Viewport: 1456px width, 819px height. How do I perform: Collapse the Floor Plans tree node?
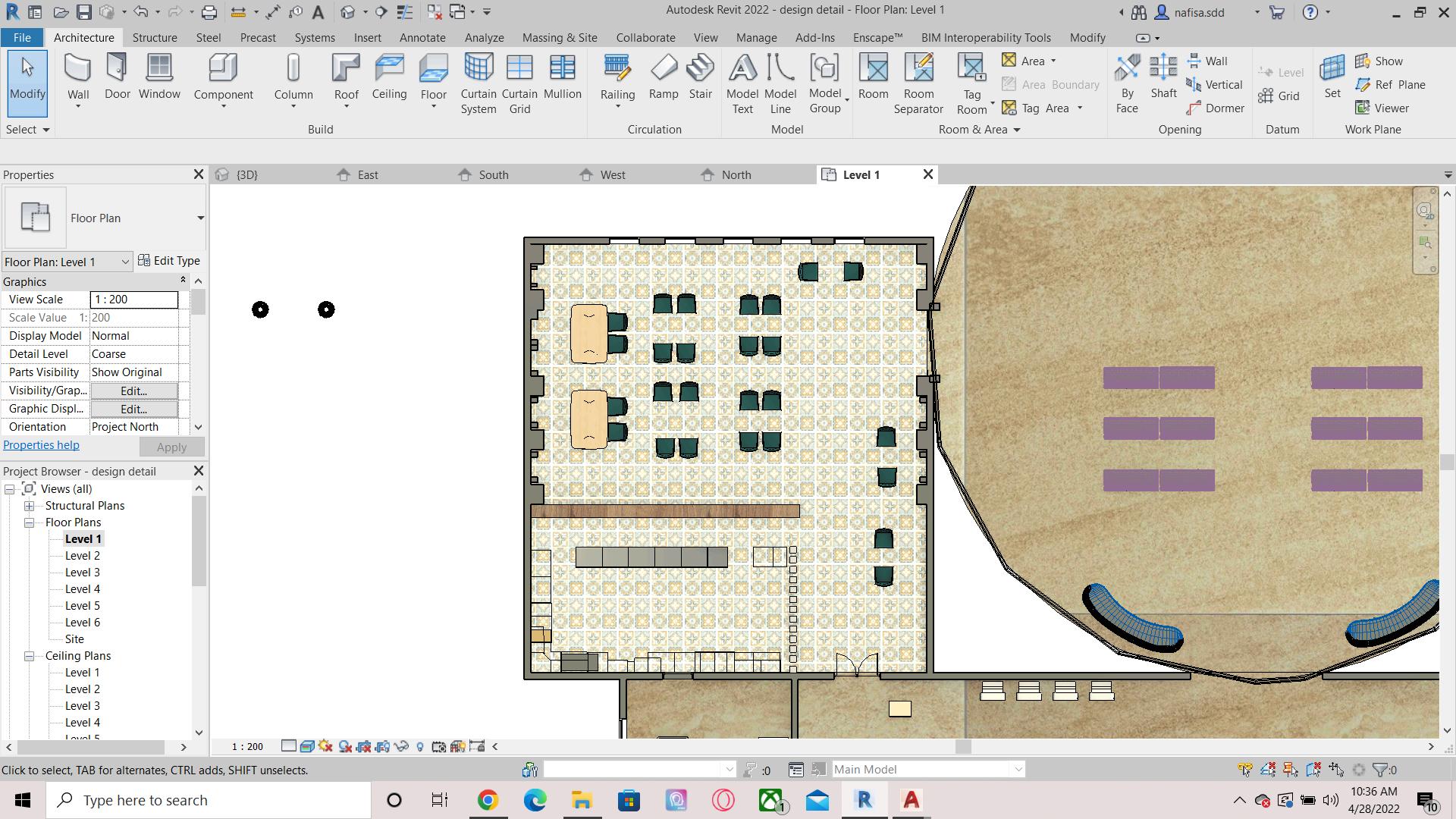pos(29,522)
